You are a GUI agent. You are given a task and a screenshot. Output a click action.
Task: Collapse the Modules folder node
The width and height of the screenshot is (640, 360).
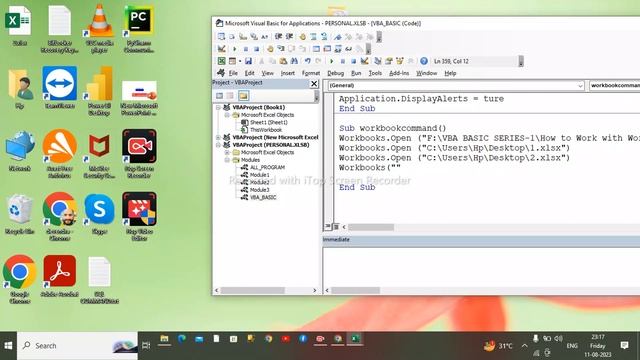[227, 160]
